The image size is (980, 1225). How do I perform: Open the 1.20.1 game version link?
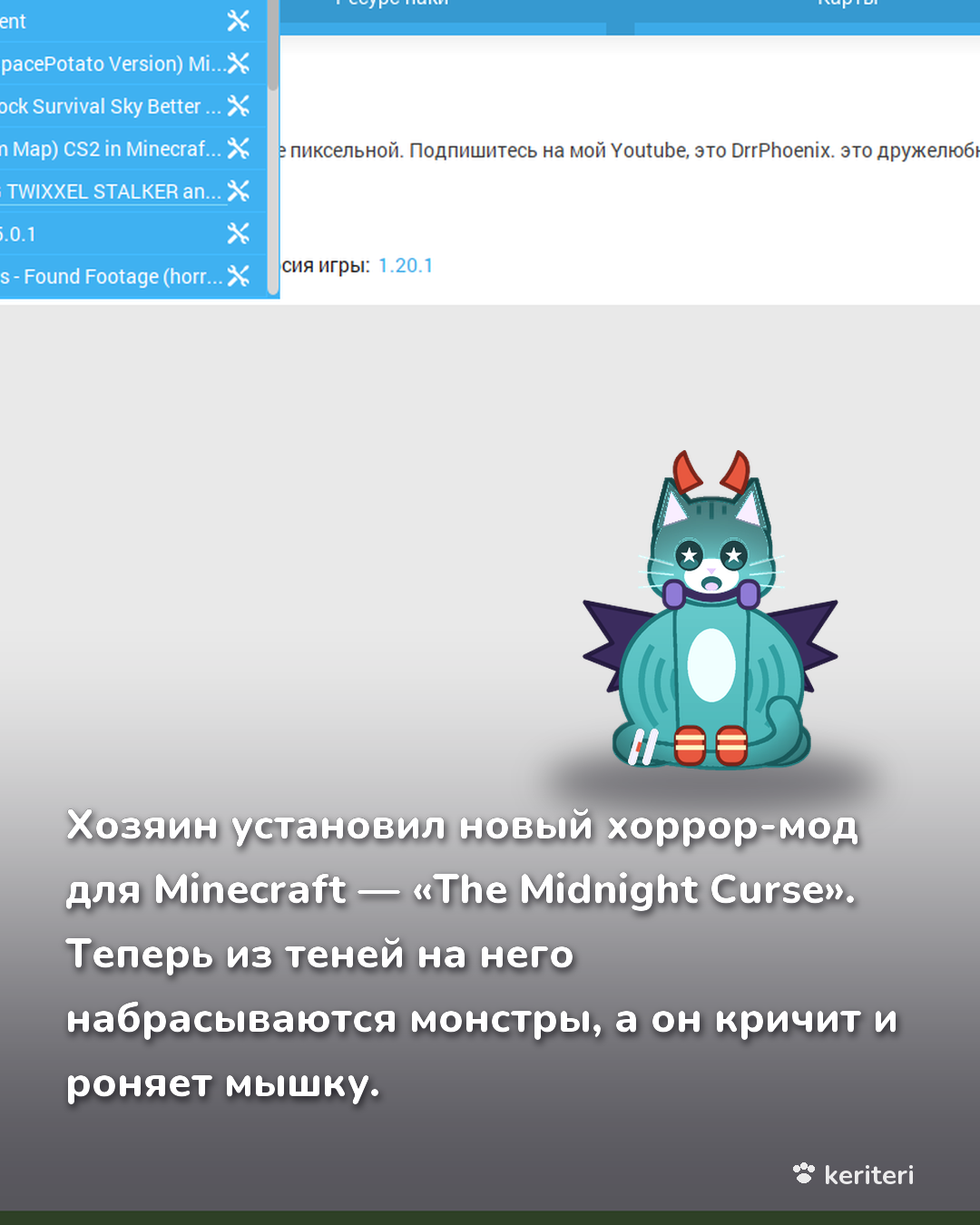click(x=406, y=266)
